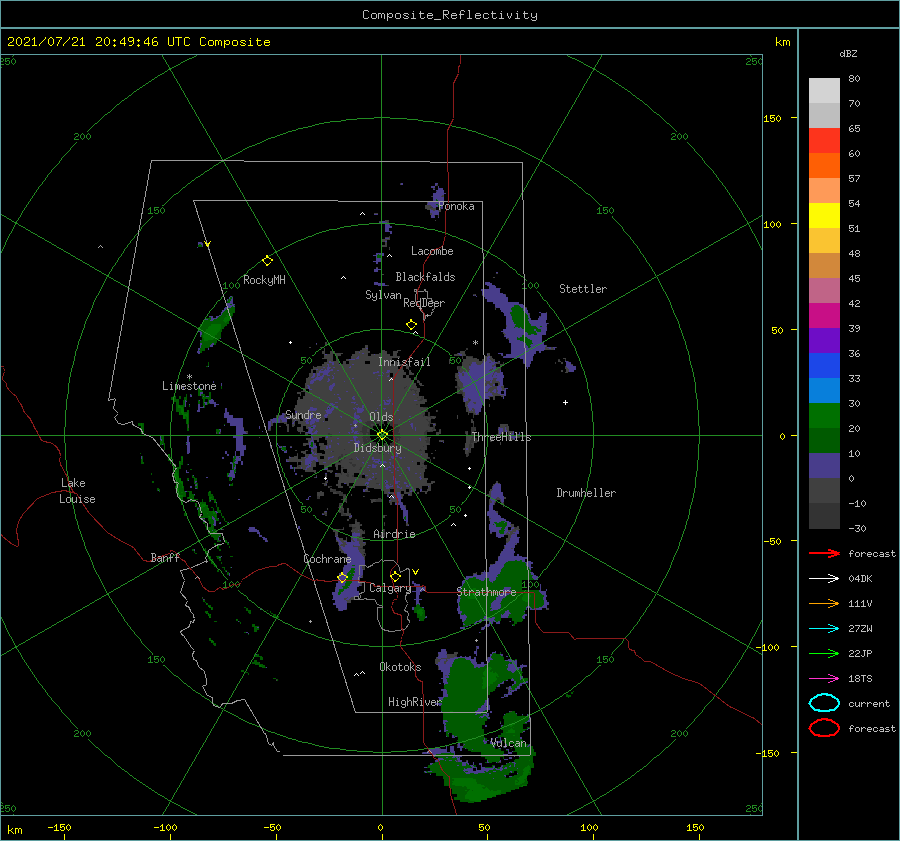Click the white asterisk marker above Limestone

[x=189, y=377]
